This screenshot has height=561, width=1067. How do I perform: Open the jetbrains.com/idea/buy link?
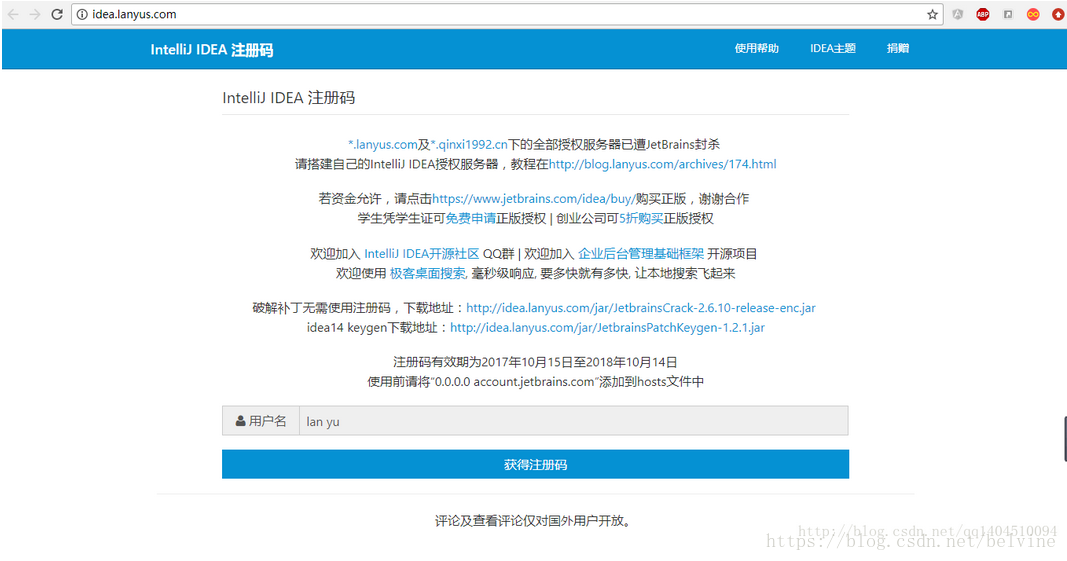[x=534, y=199]
